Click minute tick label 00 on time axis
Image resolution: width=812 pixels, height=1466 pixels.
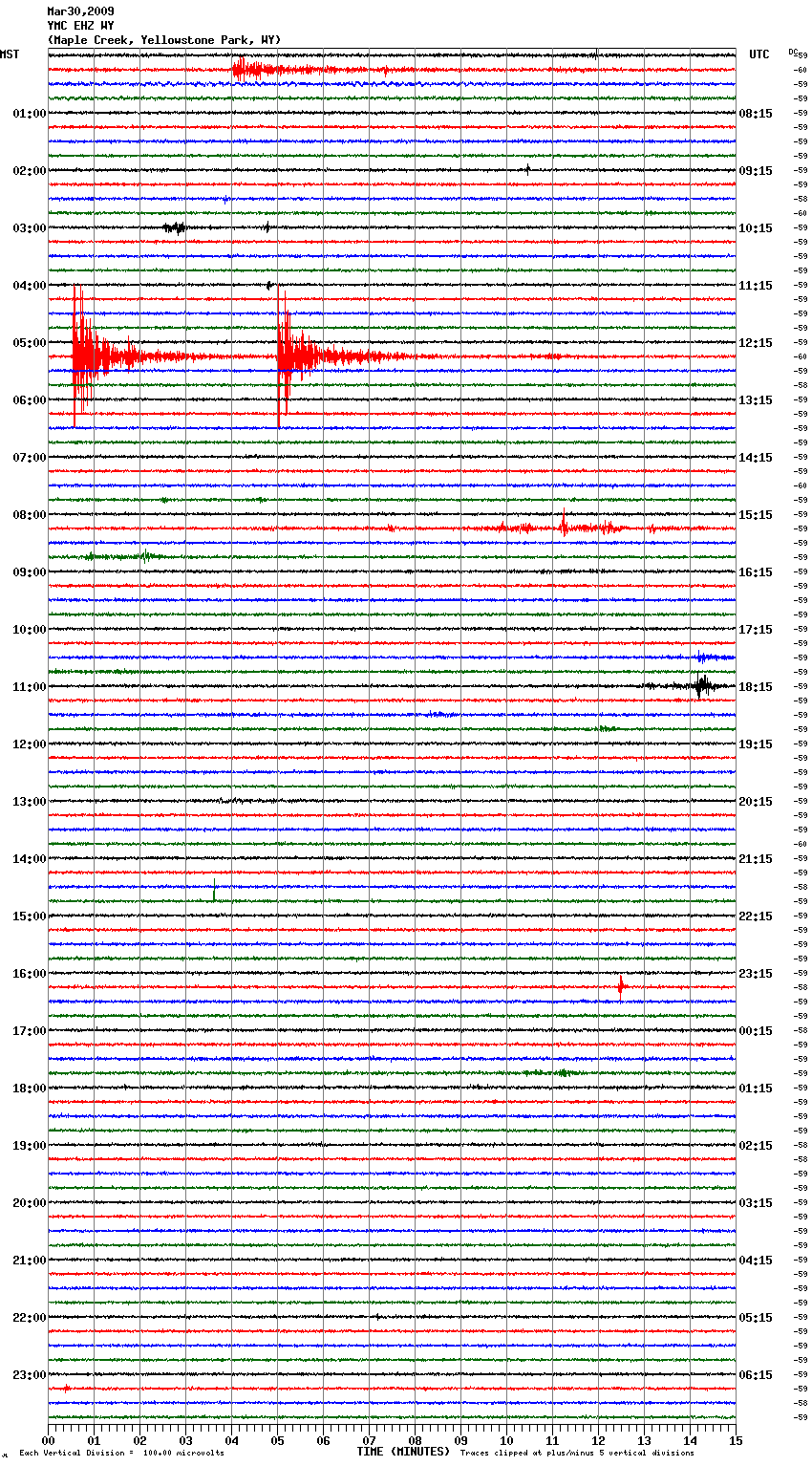[x=48, y=1440]
